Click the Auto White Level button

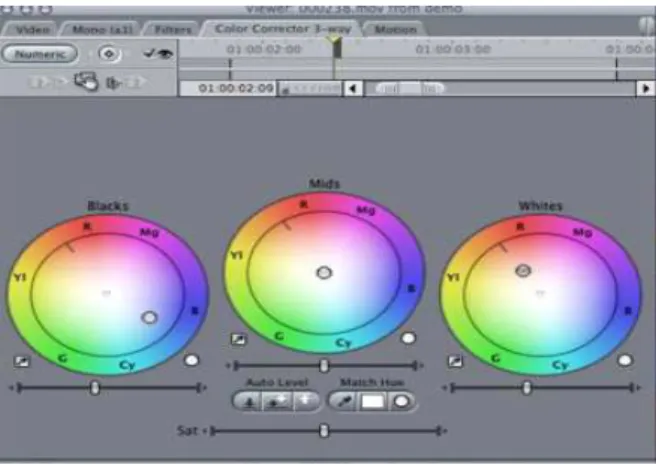pyautogui.click(x=306, y=402)
